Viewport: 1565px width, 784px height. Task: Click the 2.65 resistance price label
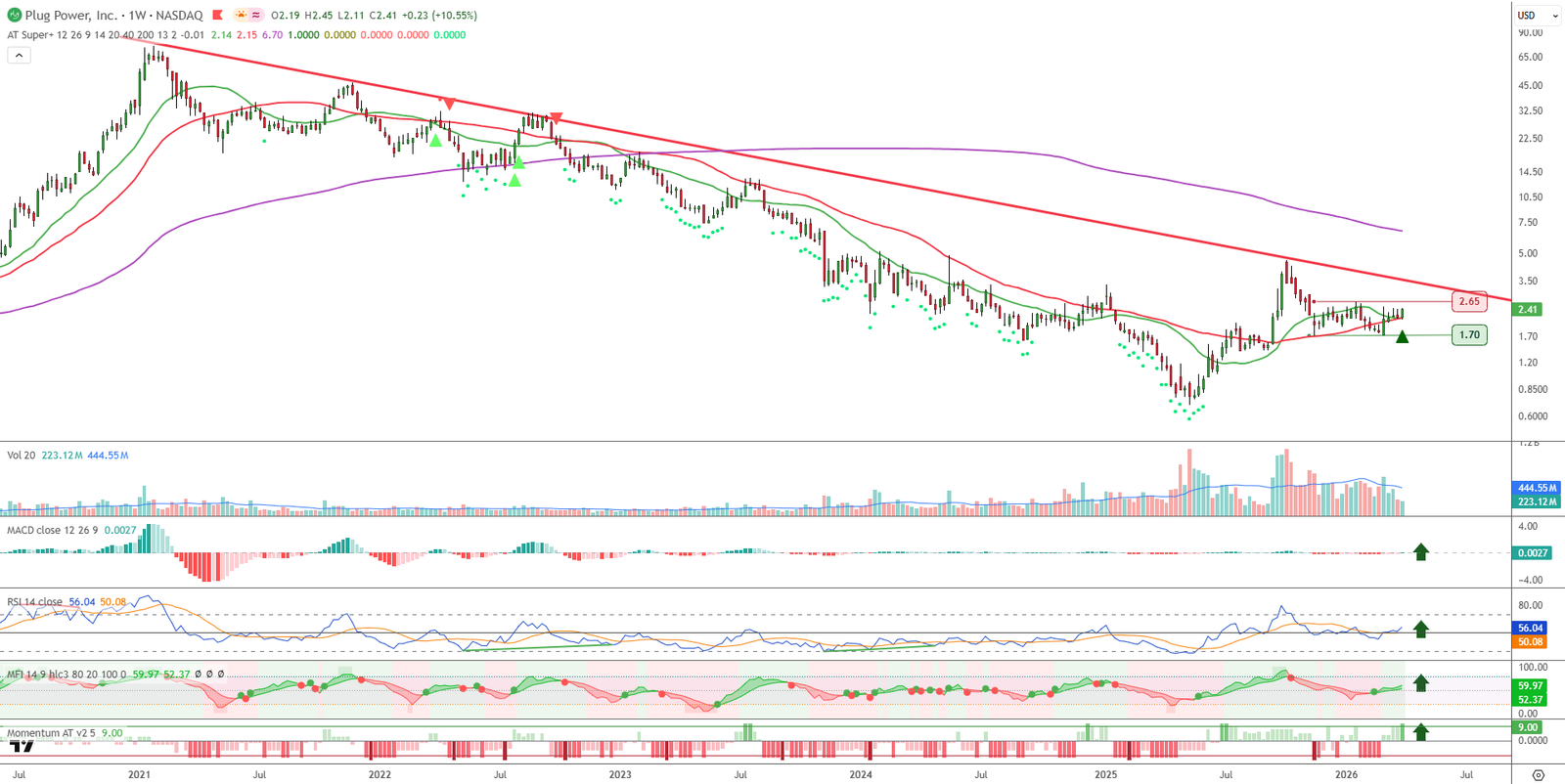pos(1469,301)
